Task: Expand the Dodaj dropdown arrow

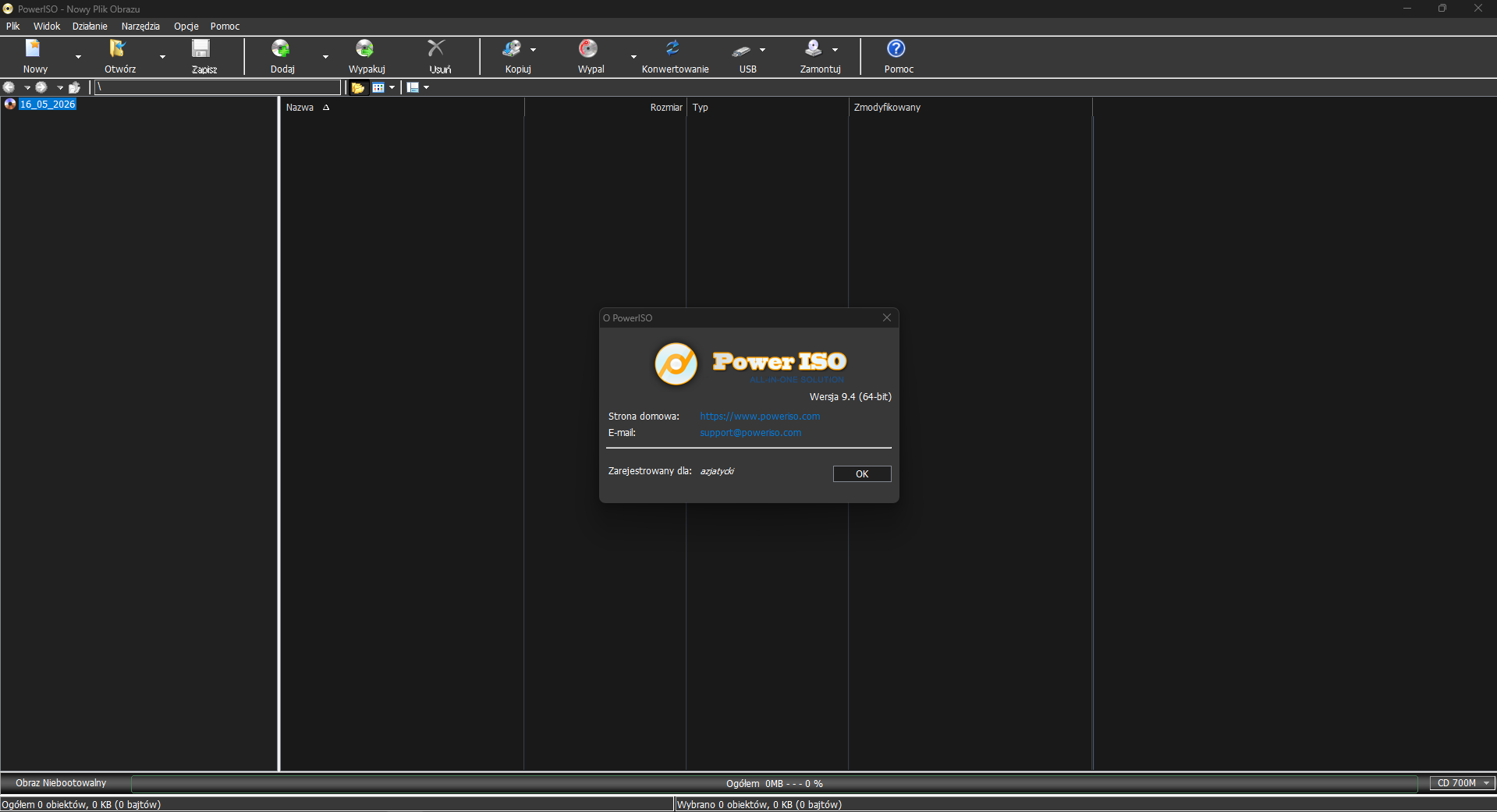Action: 325,57
